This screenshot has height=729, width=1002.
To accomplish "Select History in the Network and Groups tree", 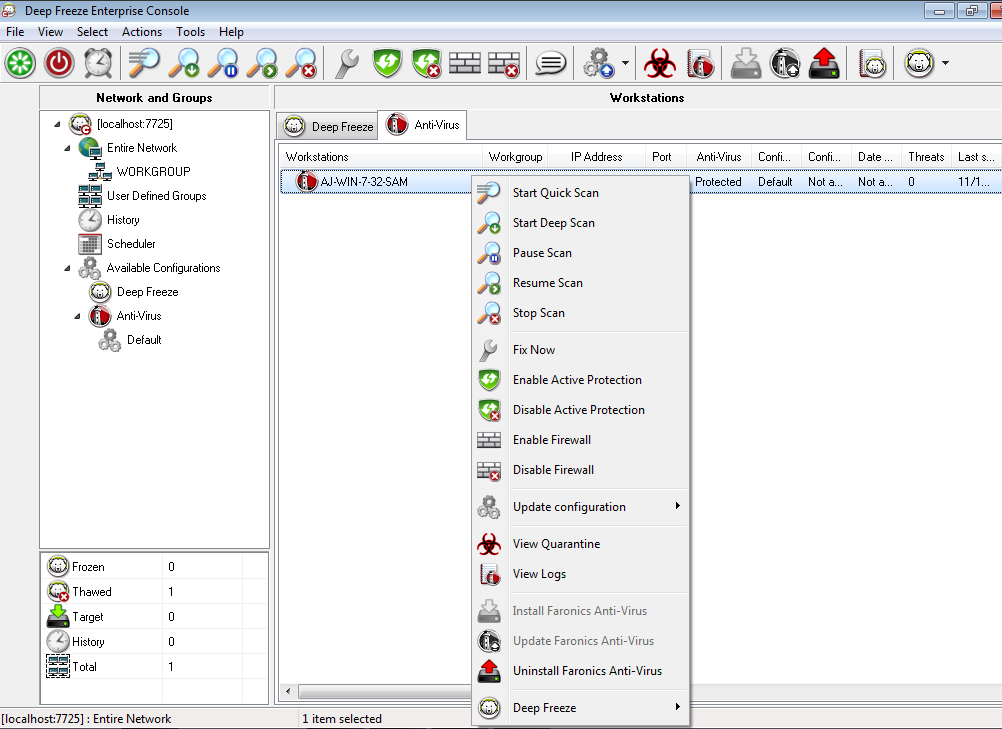I will [123, 220].
